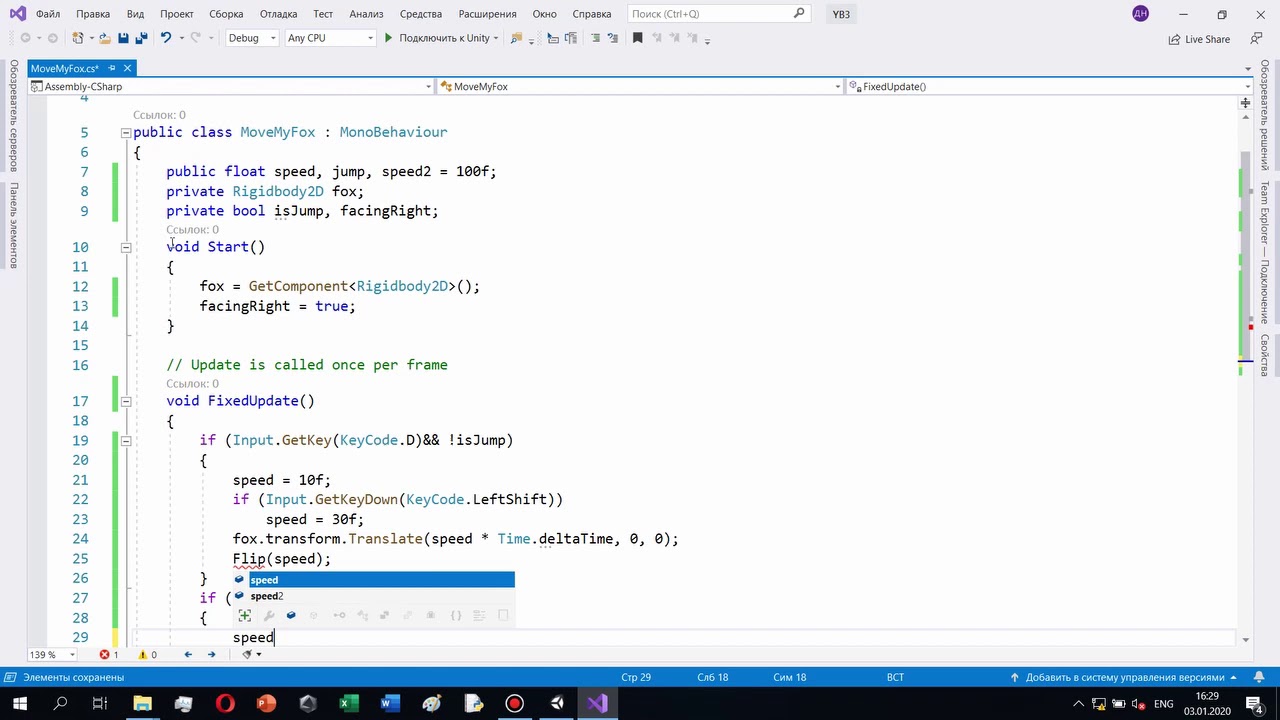This screenshot has height=720, width=1280.
Task: Click the navigate backward arrow icon
Action: click(25, 38)
